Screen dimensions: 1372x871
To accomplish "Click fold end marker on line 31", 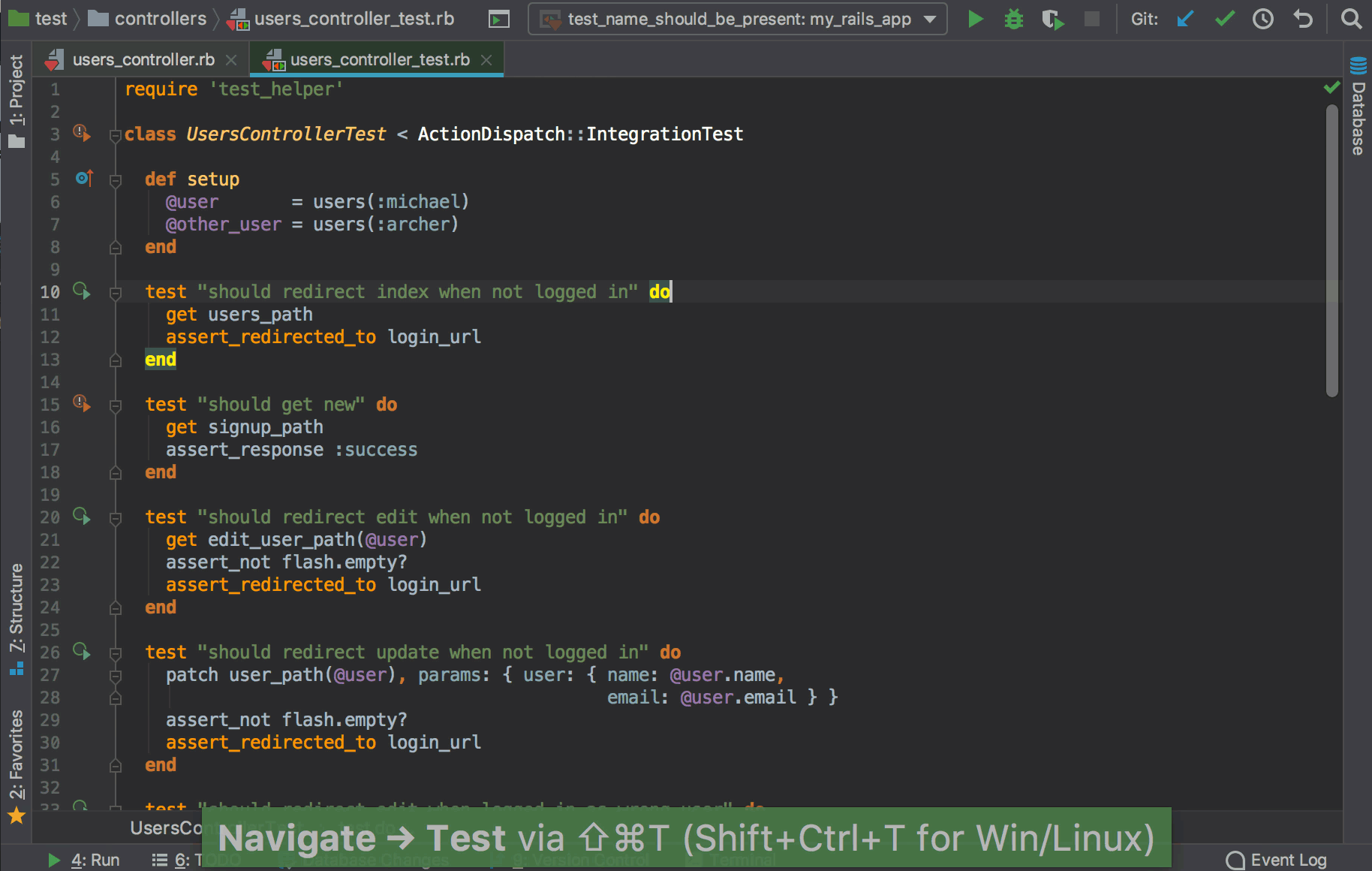I will pos(116,766).
